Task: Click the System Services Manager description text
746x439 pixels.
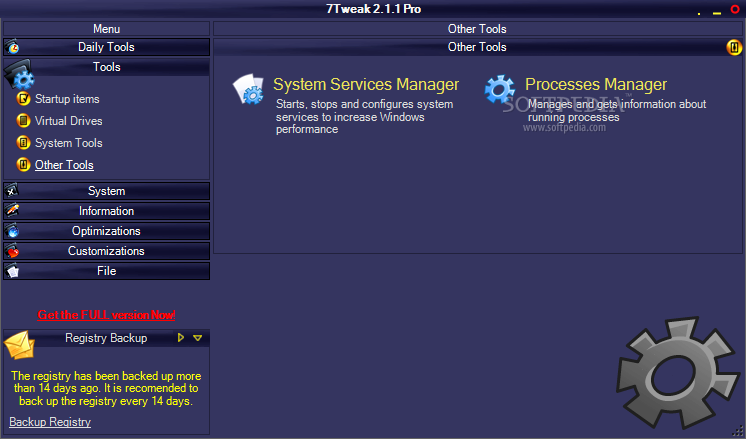Action: click(x=364, y=117)
